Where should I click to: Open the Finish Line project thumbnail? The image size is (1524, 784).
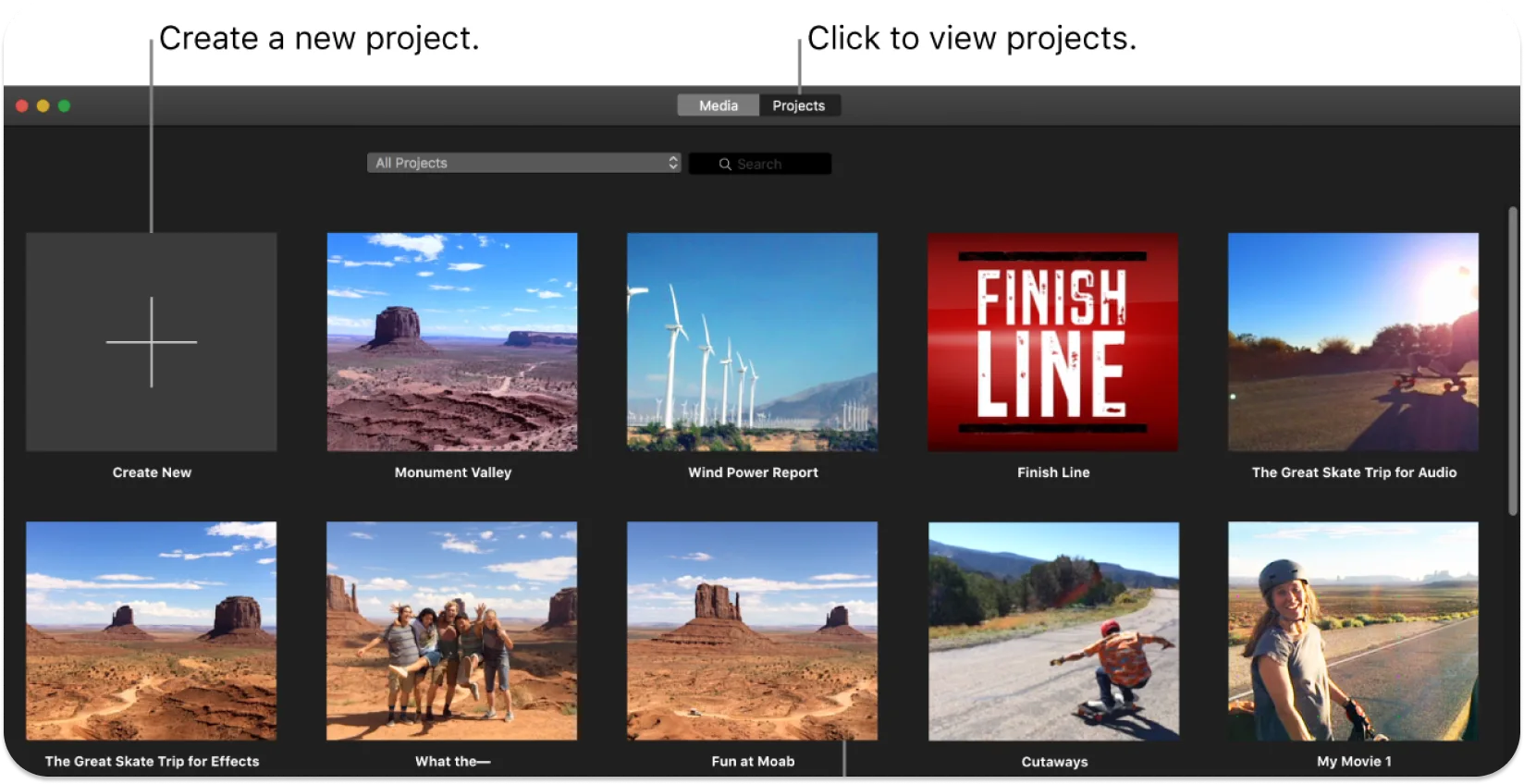(x=1053, y=342)
